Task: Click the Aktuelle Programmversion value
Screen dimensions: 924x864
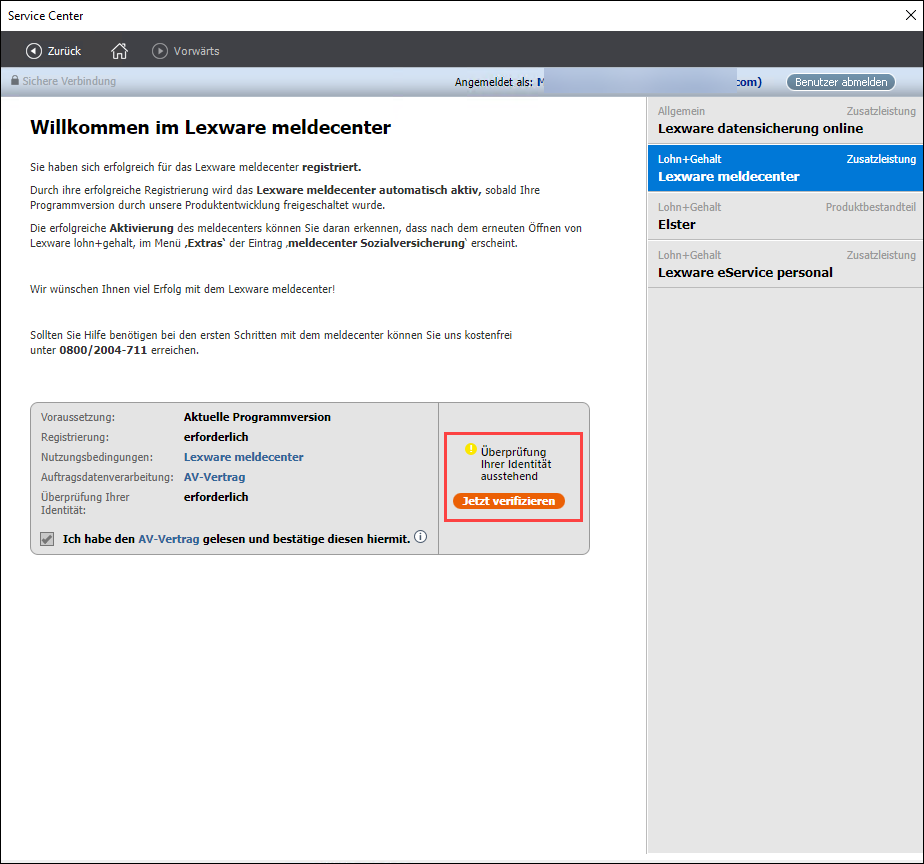Action: click(x=257, y=417)
